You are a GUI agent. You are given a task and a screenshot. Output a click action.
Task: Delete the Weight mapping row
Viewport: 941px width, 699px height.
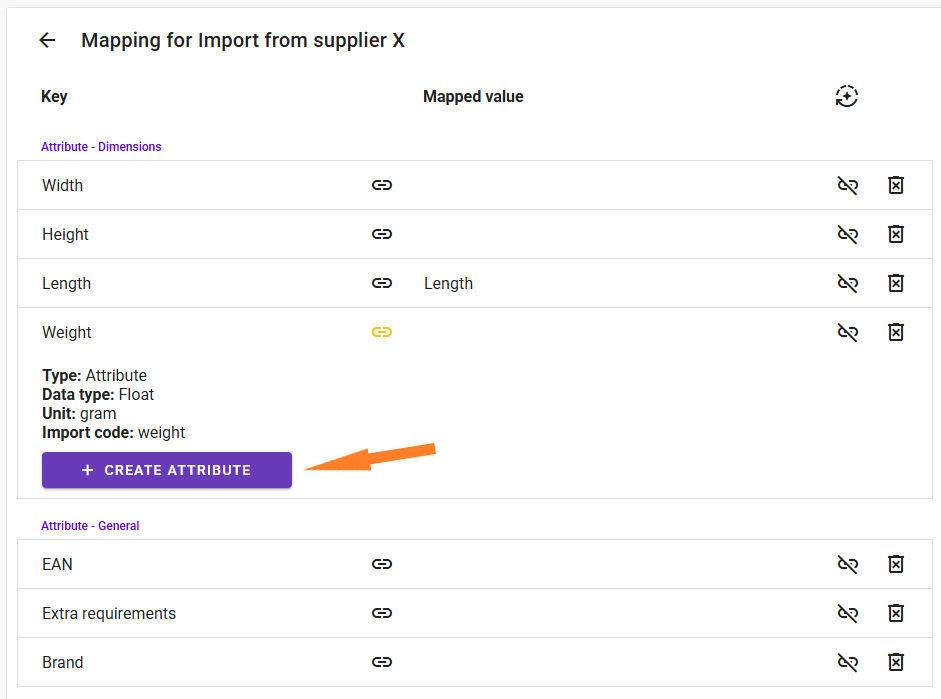click(895, 332)
